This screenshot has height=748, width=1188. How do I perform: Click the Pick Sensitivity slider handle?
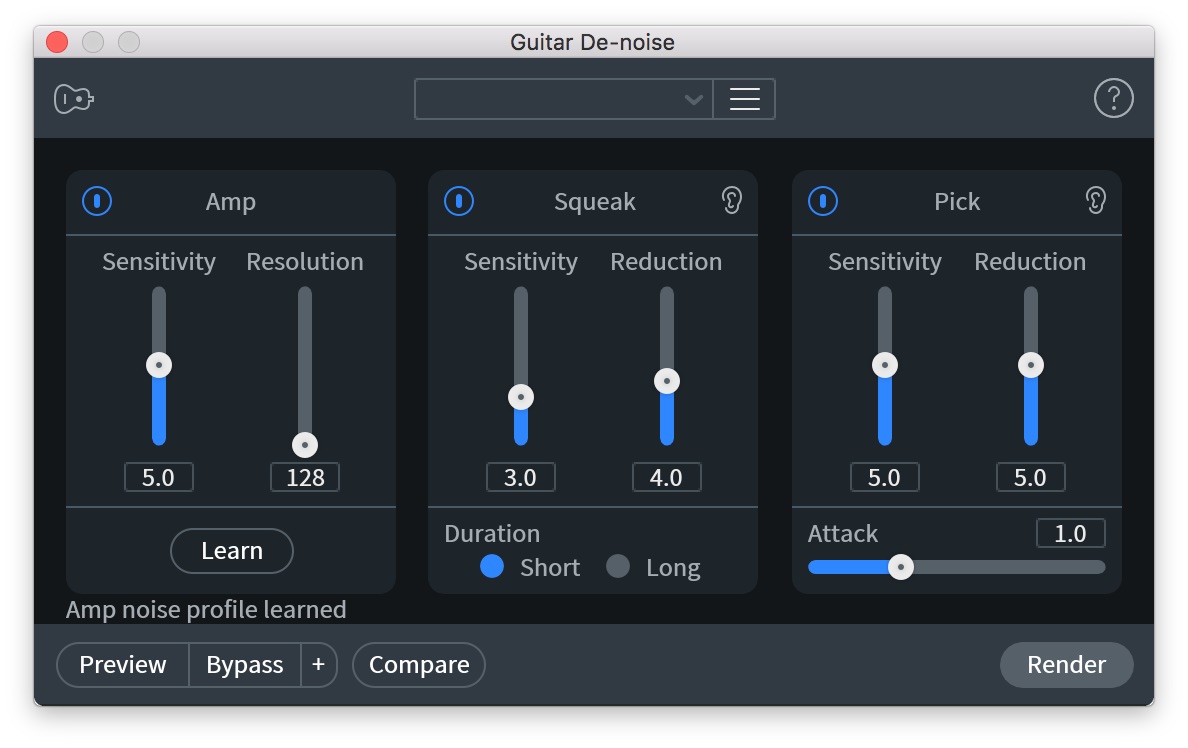(x=885, y=365)
